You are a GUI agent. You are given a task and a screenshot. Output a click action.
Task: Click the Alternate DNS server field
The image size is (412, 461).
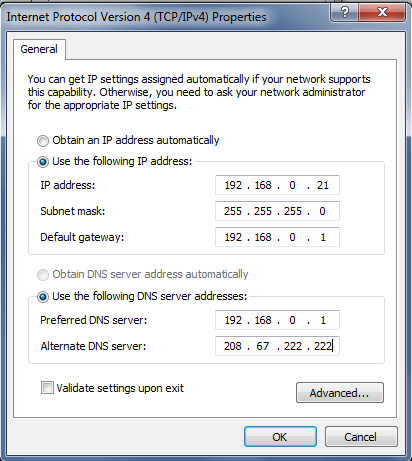point(277,346)
